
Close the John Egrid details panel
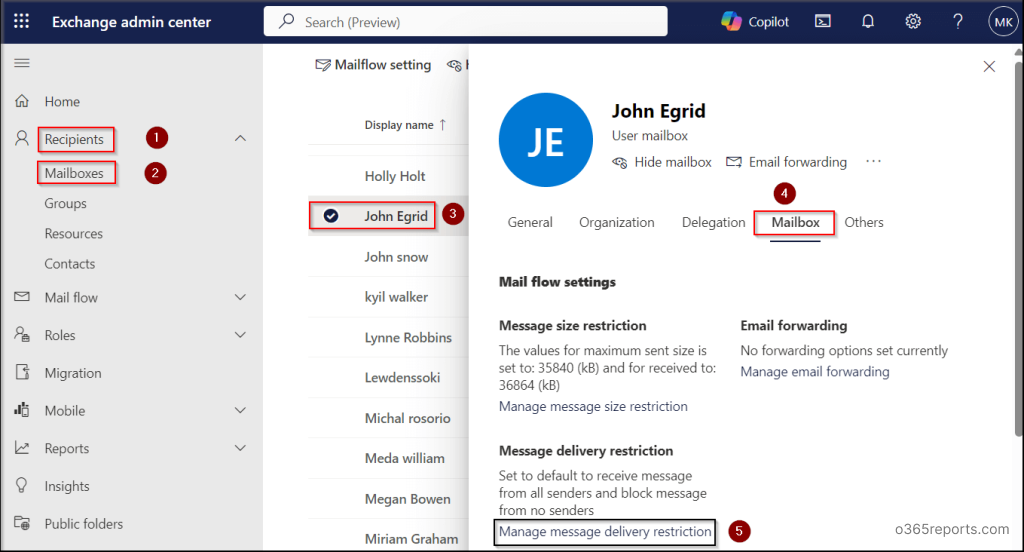989,67
